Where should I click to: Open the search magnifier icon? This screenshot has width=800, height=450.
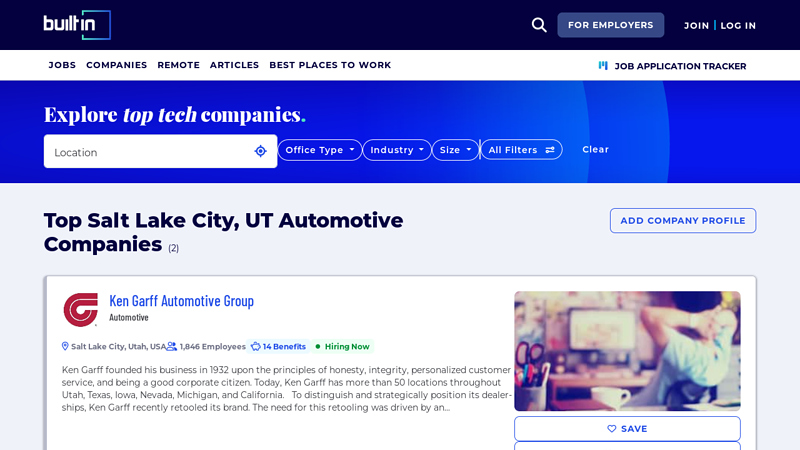click(539, 25)
